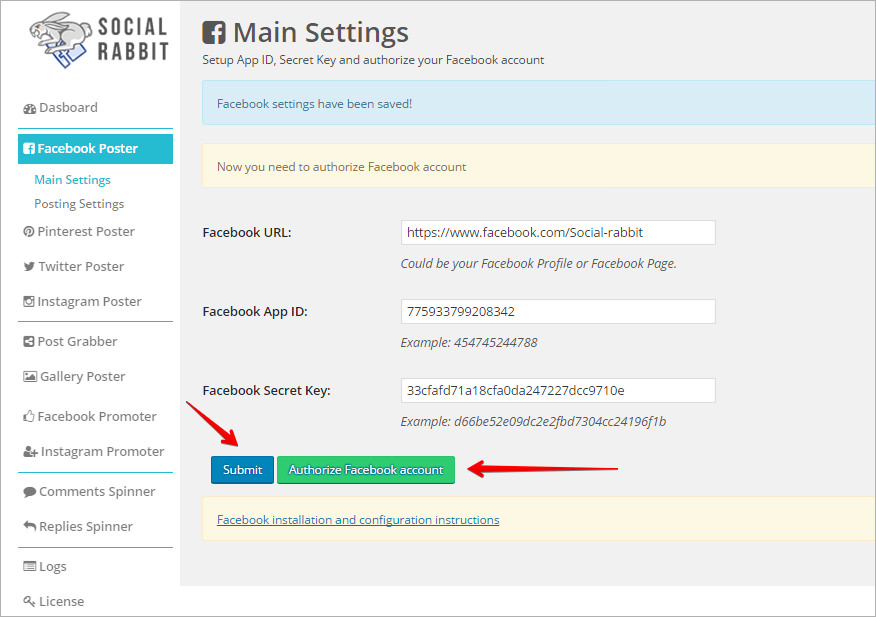
Task: Click the Logs list icon
Action: (x=29, y=567)
